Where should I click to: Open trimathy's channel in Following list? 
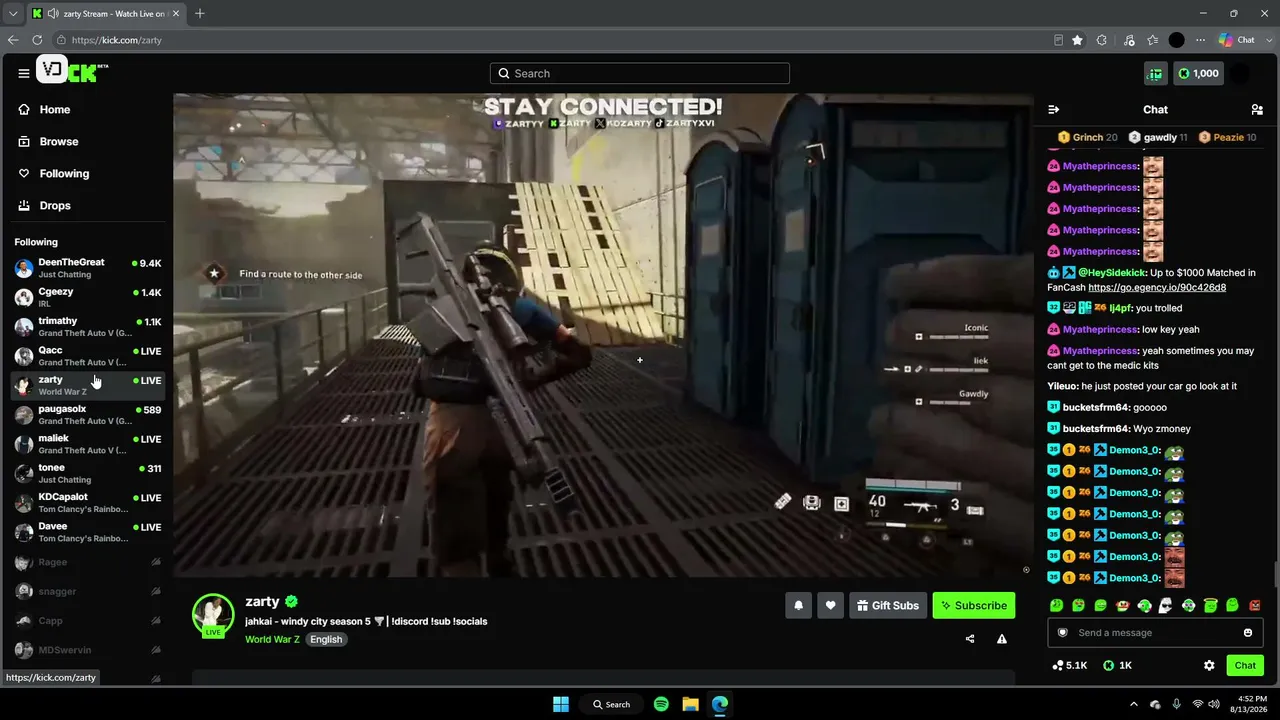tap(88, 326)
